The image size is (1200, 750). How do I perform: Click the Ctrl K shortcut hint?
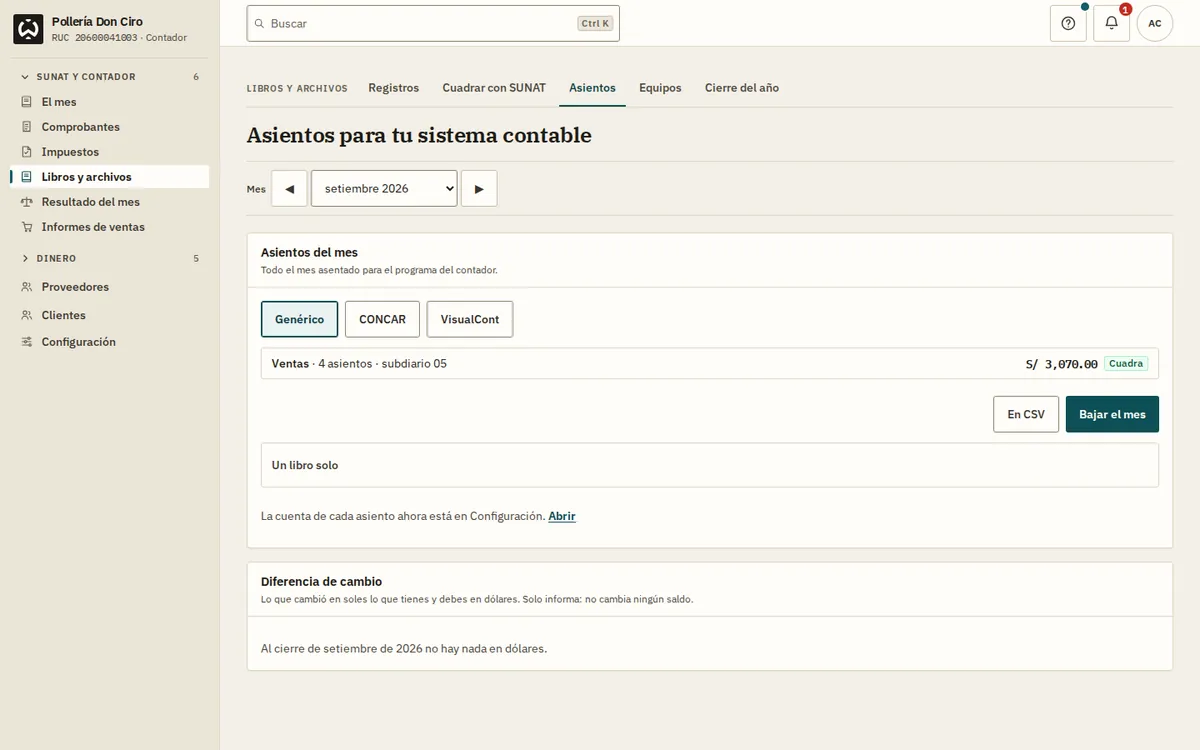(595, 23)
